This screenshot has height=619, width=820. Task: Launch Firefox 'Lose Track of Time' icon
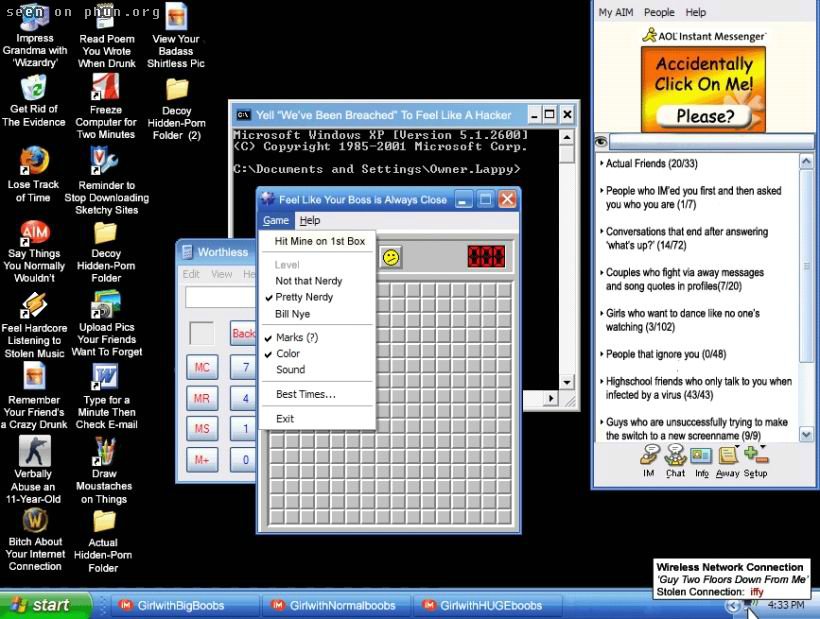tap(33, 175)
